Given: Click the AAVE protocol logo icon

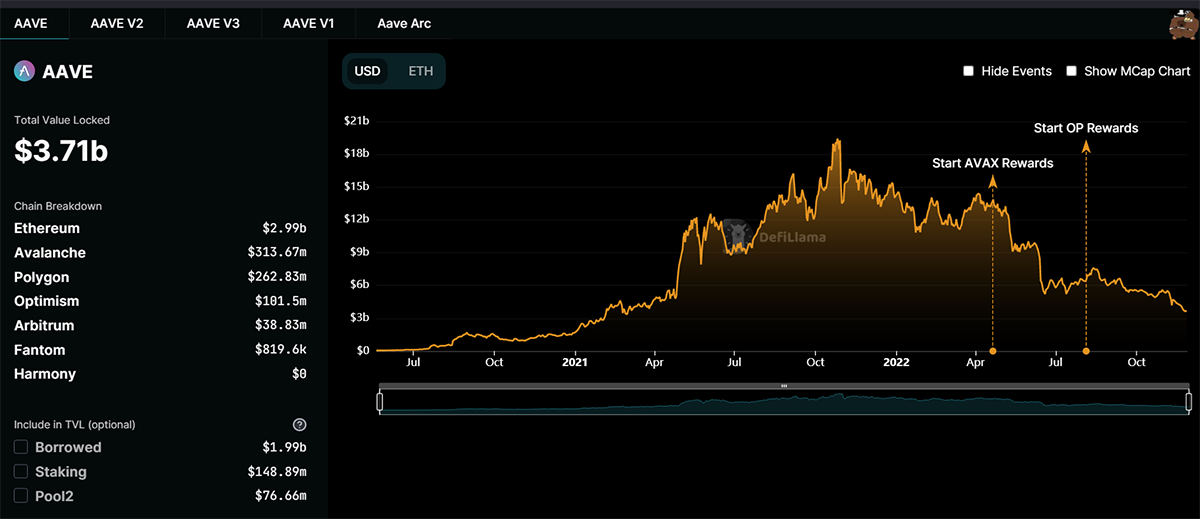Looking at the screenshot, I should (25, 71).
